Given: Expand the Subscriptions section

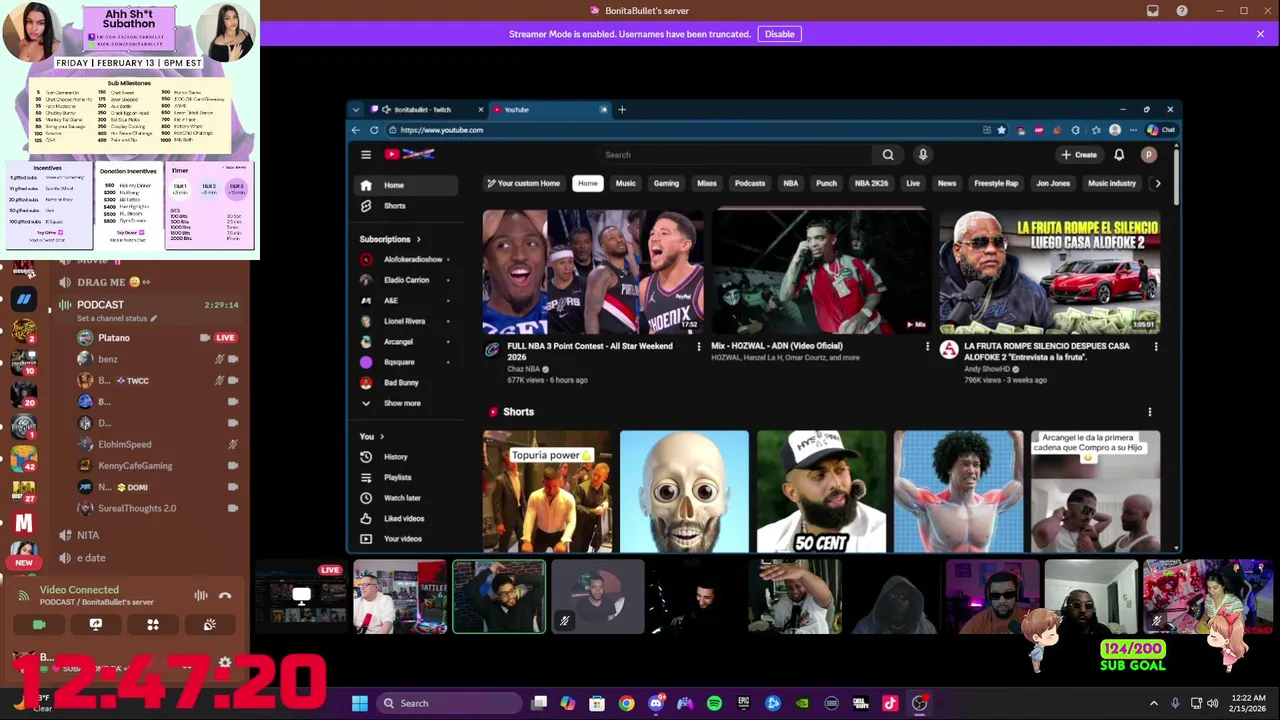Looking at the screenshot, I should point(390,239).
